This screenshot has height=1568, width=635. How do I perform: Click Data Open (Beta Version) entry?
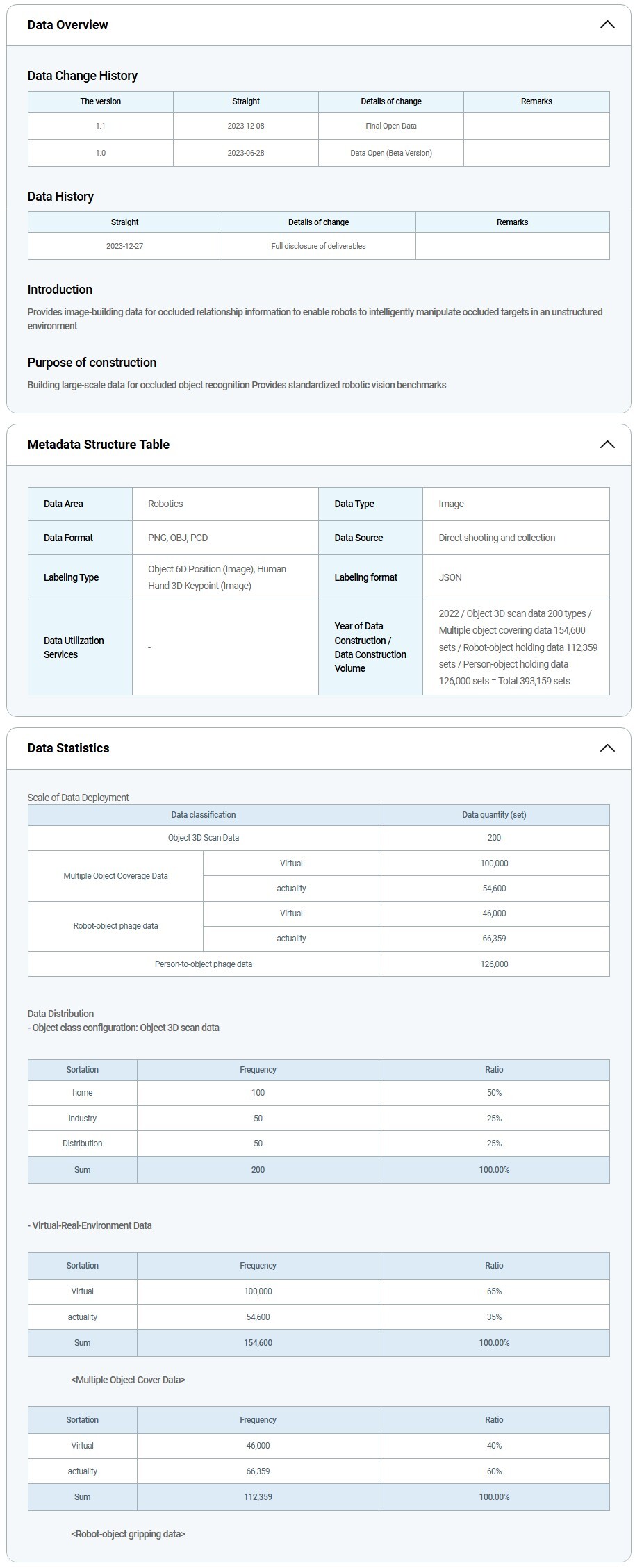390,153
